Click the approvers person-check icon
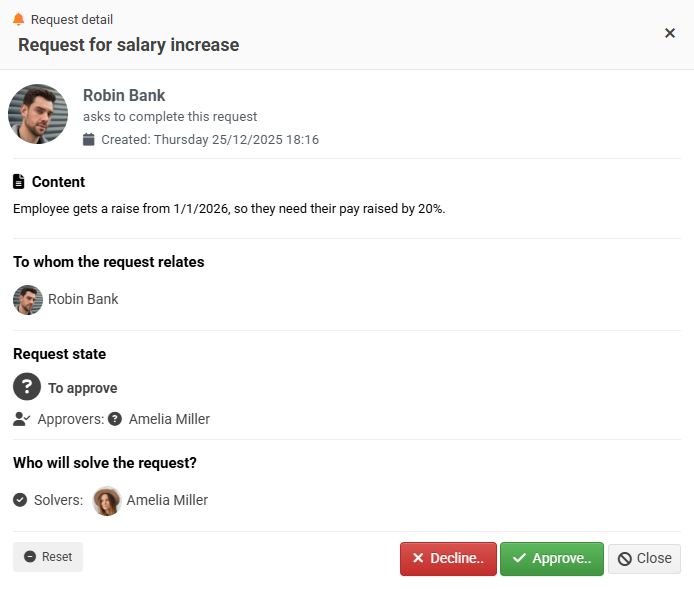 (x=22, y=419)
